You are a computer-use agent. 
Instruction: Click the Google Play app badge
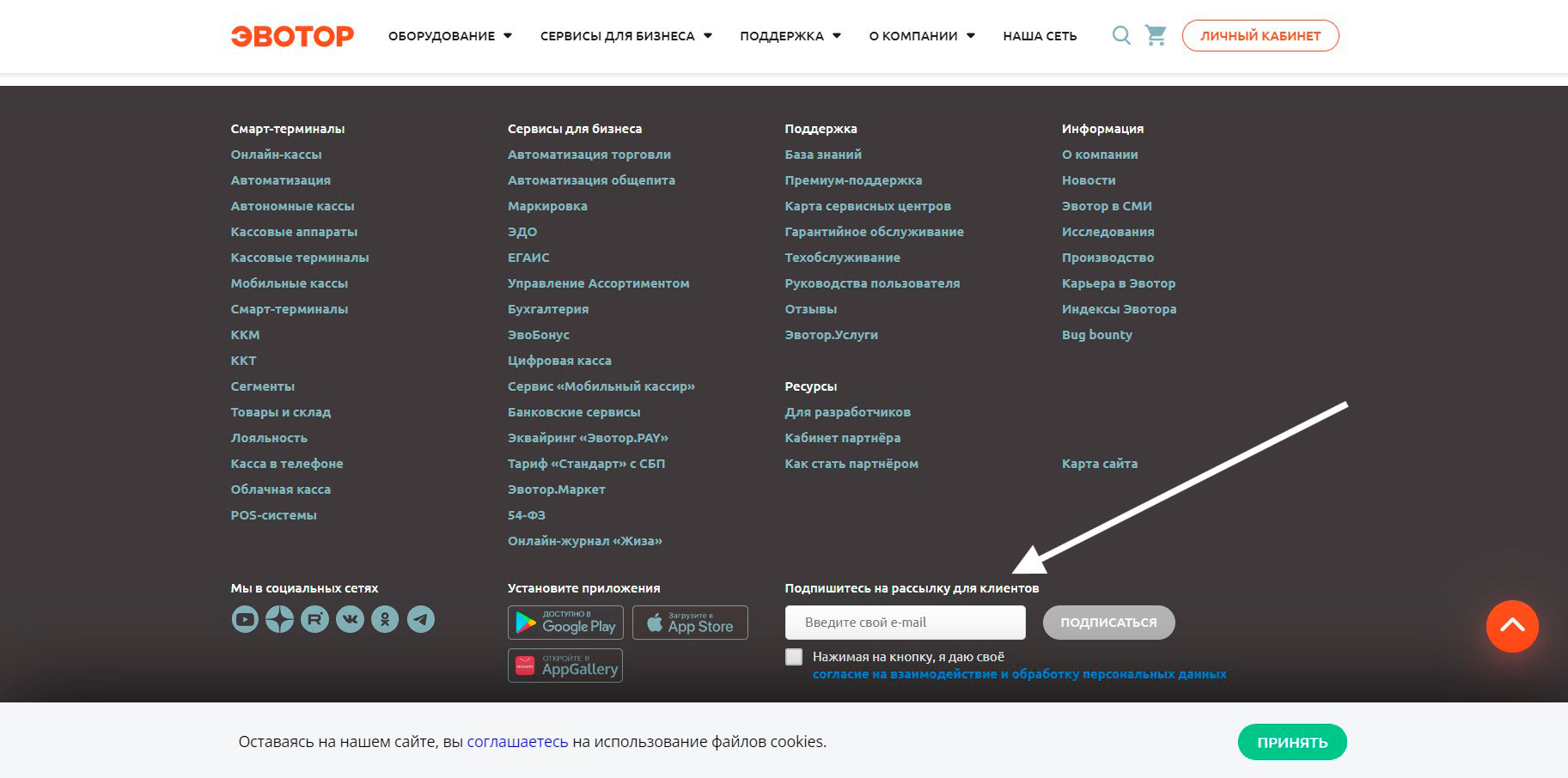pos(566,623)
